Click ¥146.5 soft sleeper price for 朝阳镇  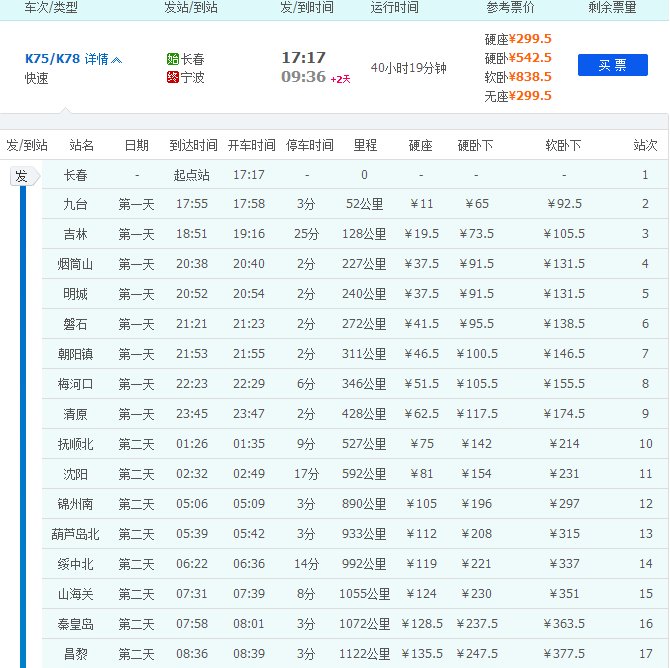pos(564,354)
